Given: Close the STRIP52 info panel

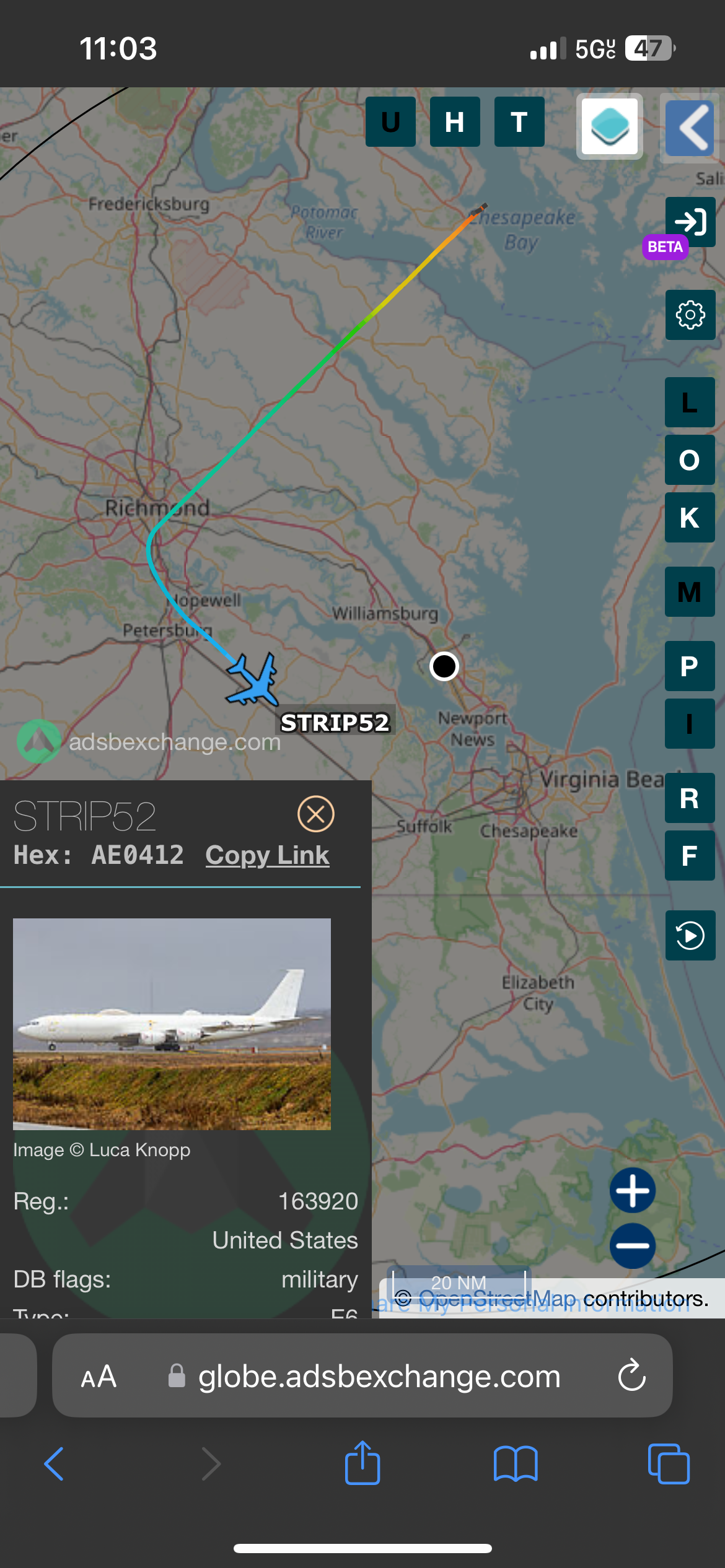Looking at the screenshot, I should point(316,814).
